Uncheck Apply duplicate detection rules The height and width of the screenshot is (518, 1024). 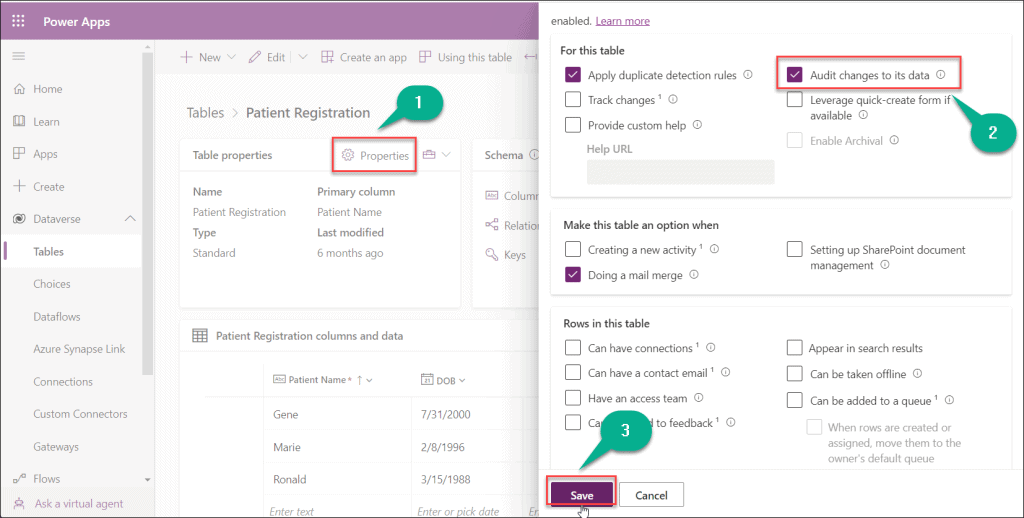pyautogui.click(x=573, y=74)
